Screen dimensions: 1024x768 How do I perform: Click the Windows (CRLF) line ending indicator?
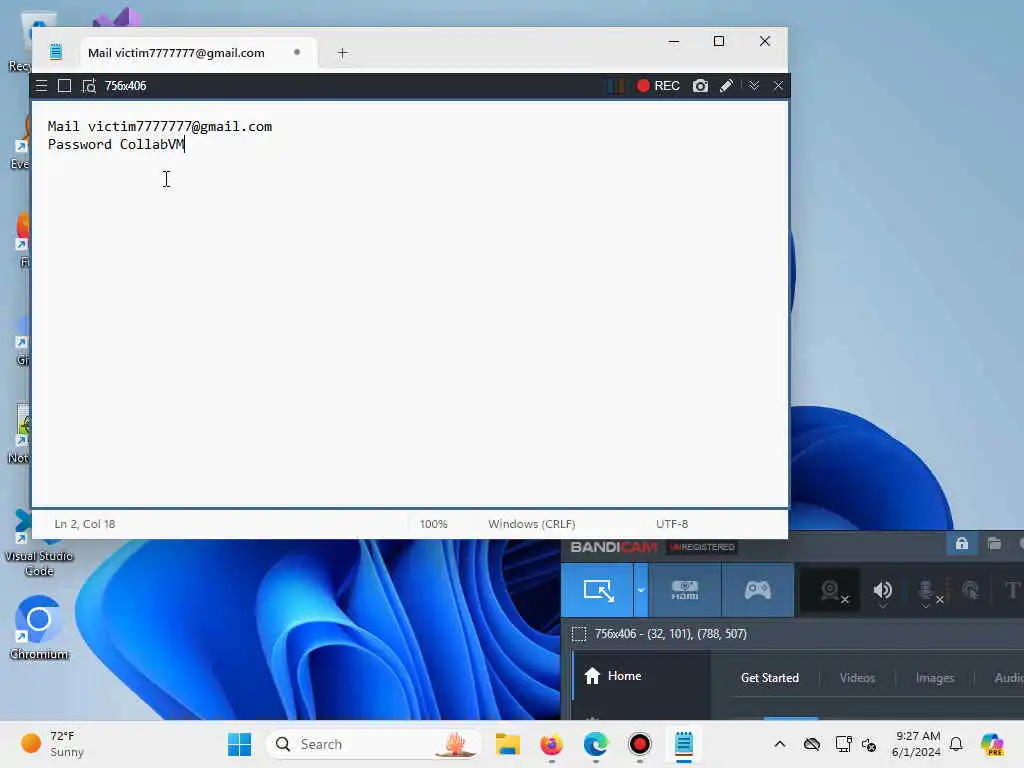(x=532, y=524)
